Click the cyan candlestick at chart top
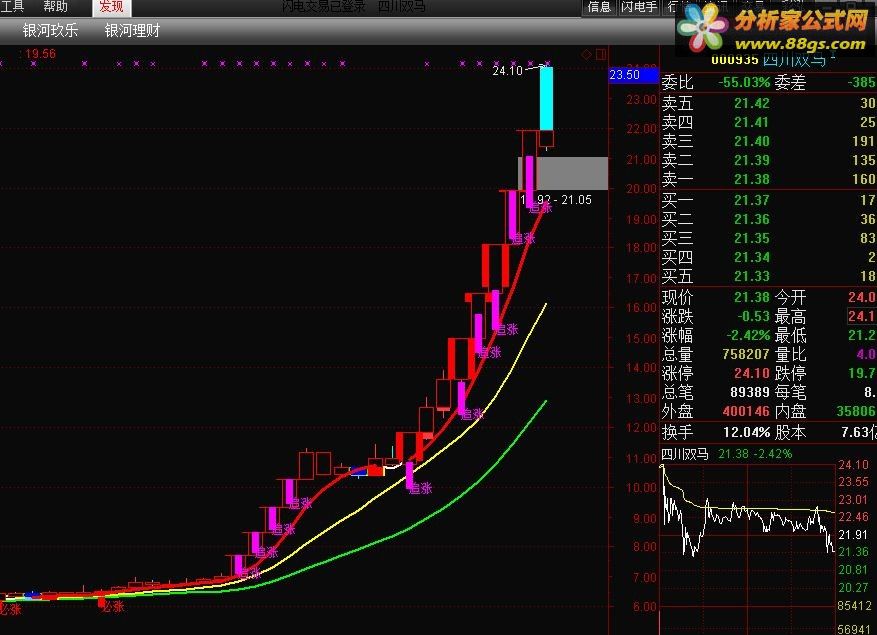The width and height of the screenshot is (877, 635). coord(546,98)
